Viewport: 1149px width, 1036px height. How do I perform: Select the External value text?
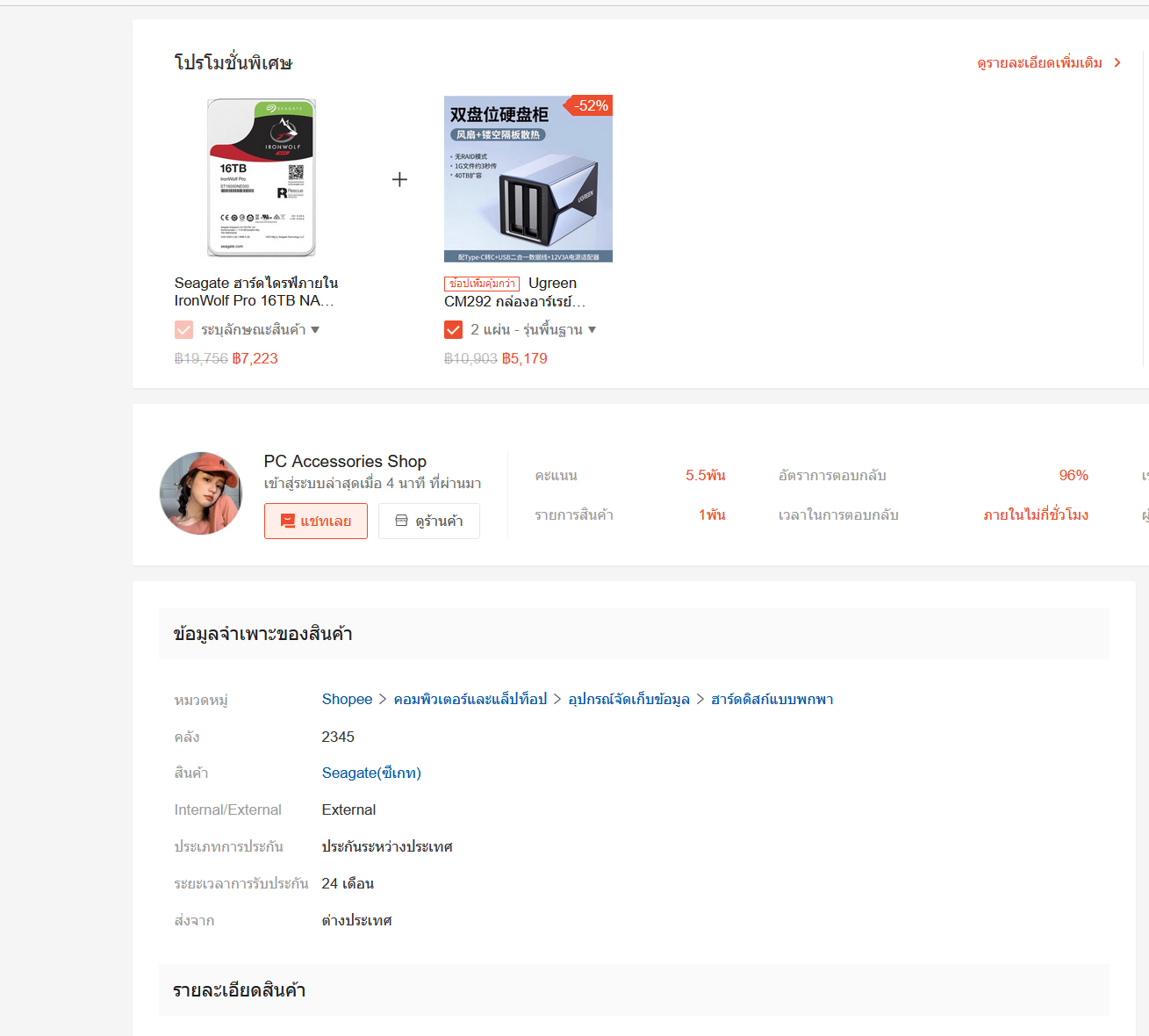[348, 809]
